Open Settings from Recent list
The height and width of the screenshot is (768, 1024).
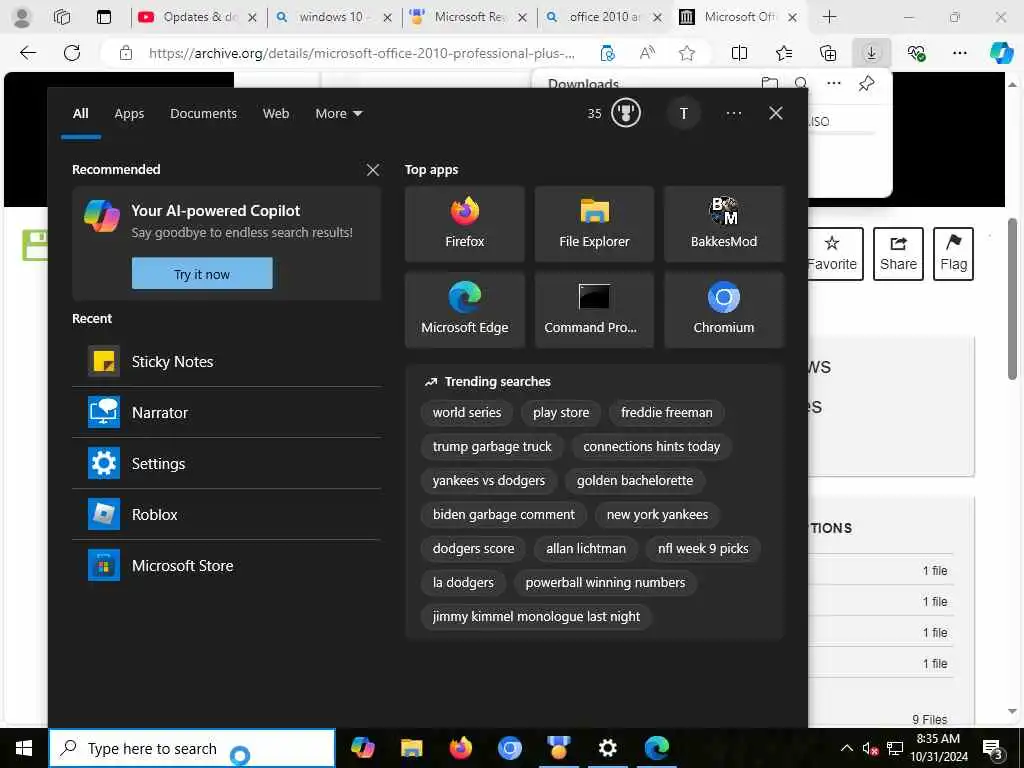click(x=227, y=464)
